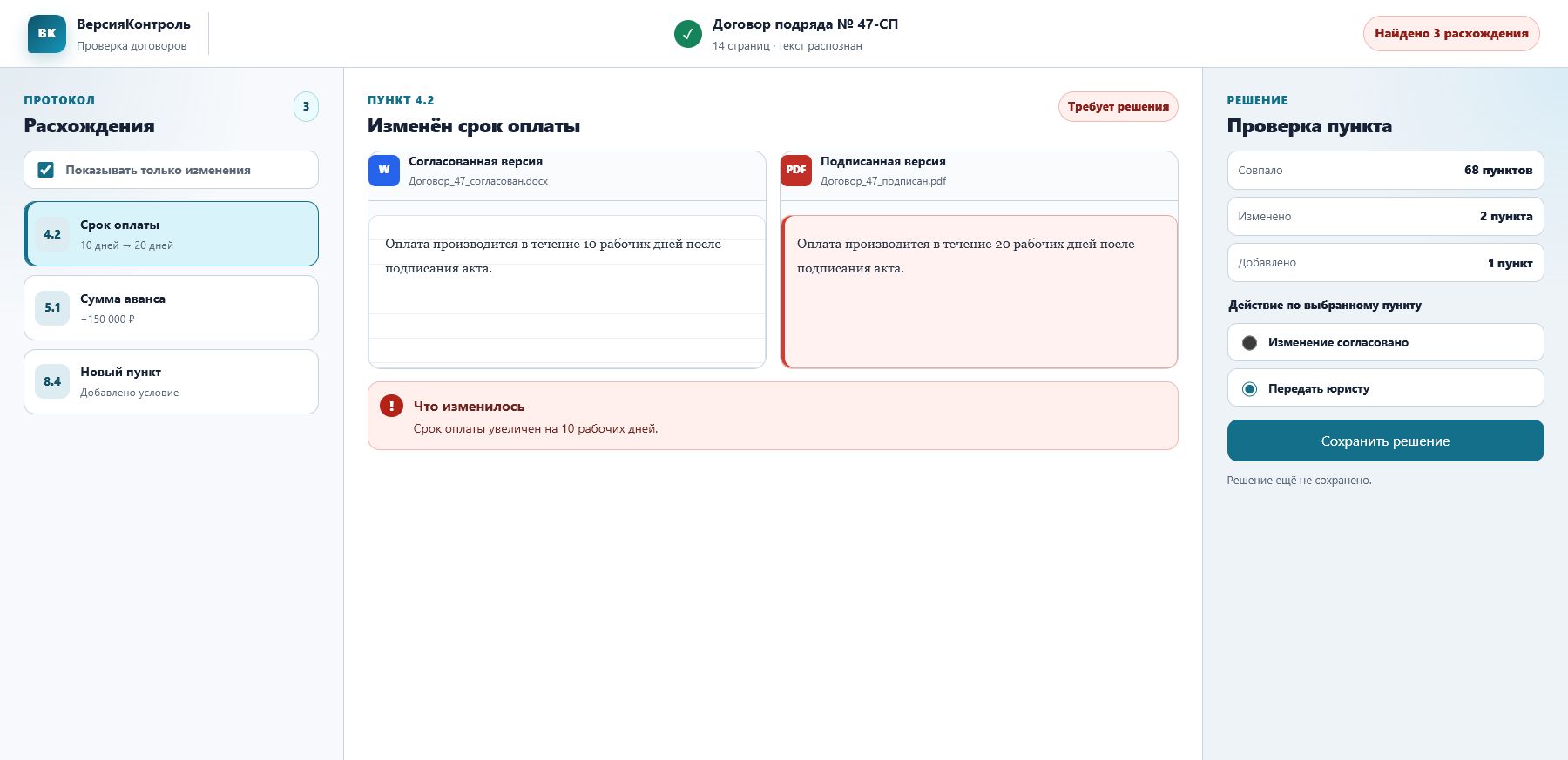Click 'Расхождения' sidebar heading
This screenshot has width=1568, height=760.
89,126
